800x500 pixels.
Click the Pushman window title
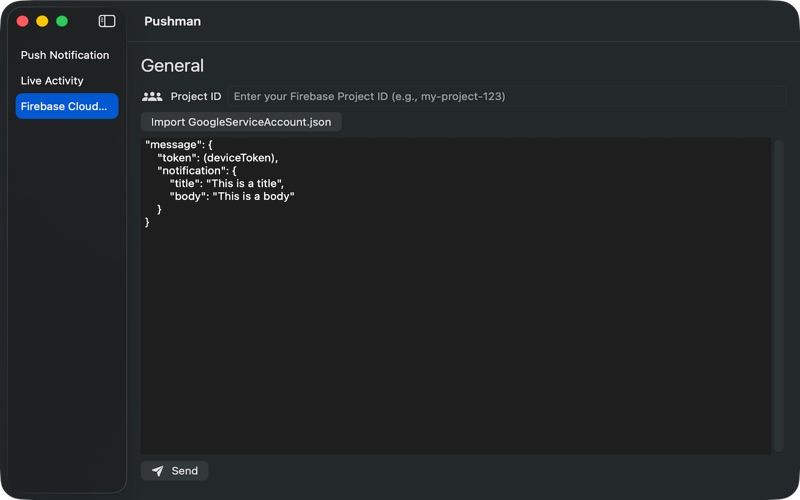172,21
